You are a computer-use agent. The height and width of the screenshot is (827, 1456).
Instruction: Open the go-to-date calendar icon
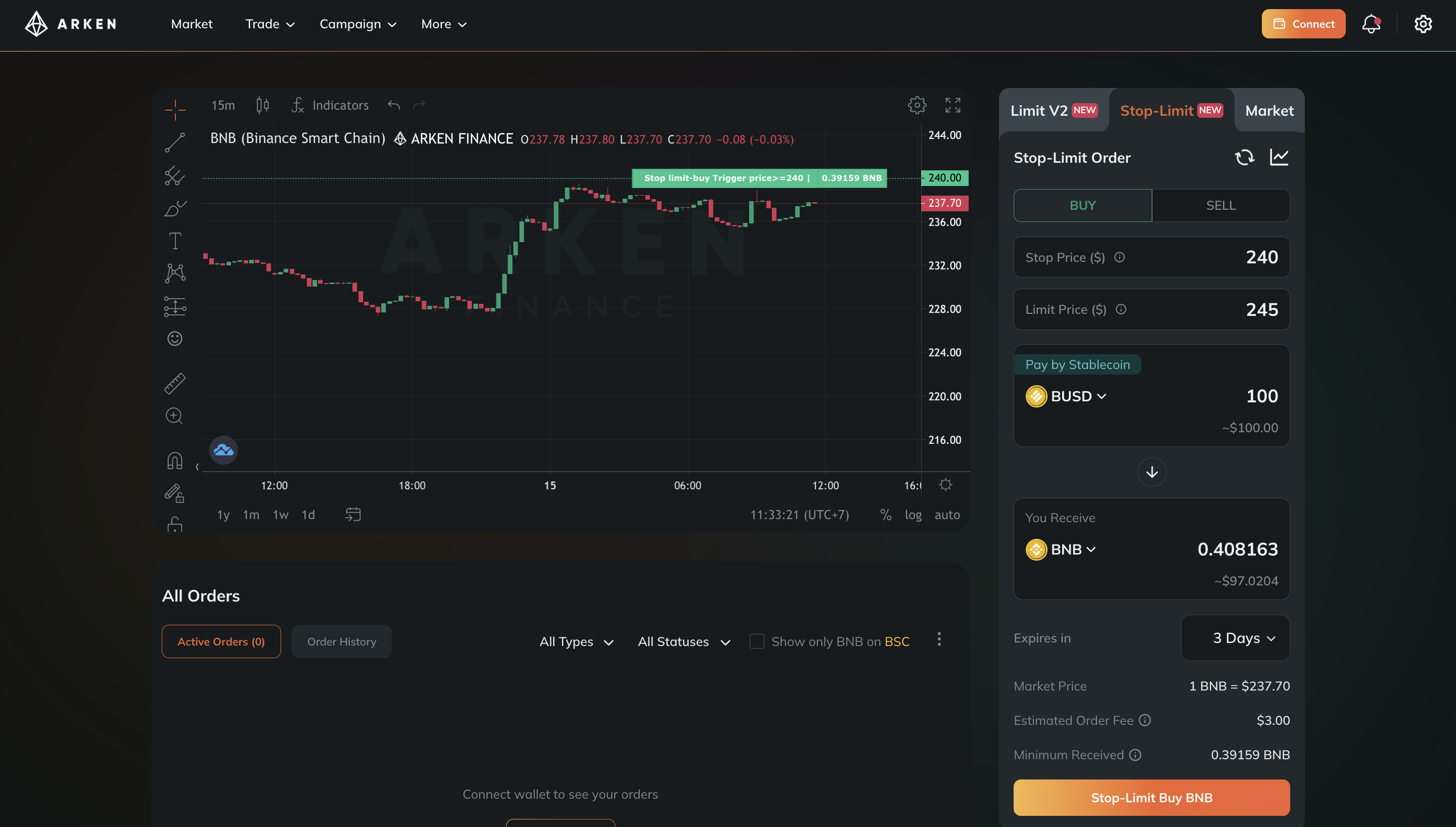[x=353, y=515]
